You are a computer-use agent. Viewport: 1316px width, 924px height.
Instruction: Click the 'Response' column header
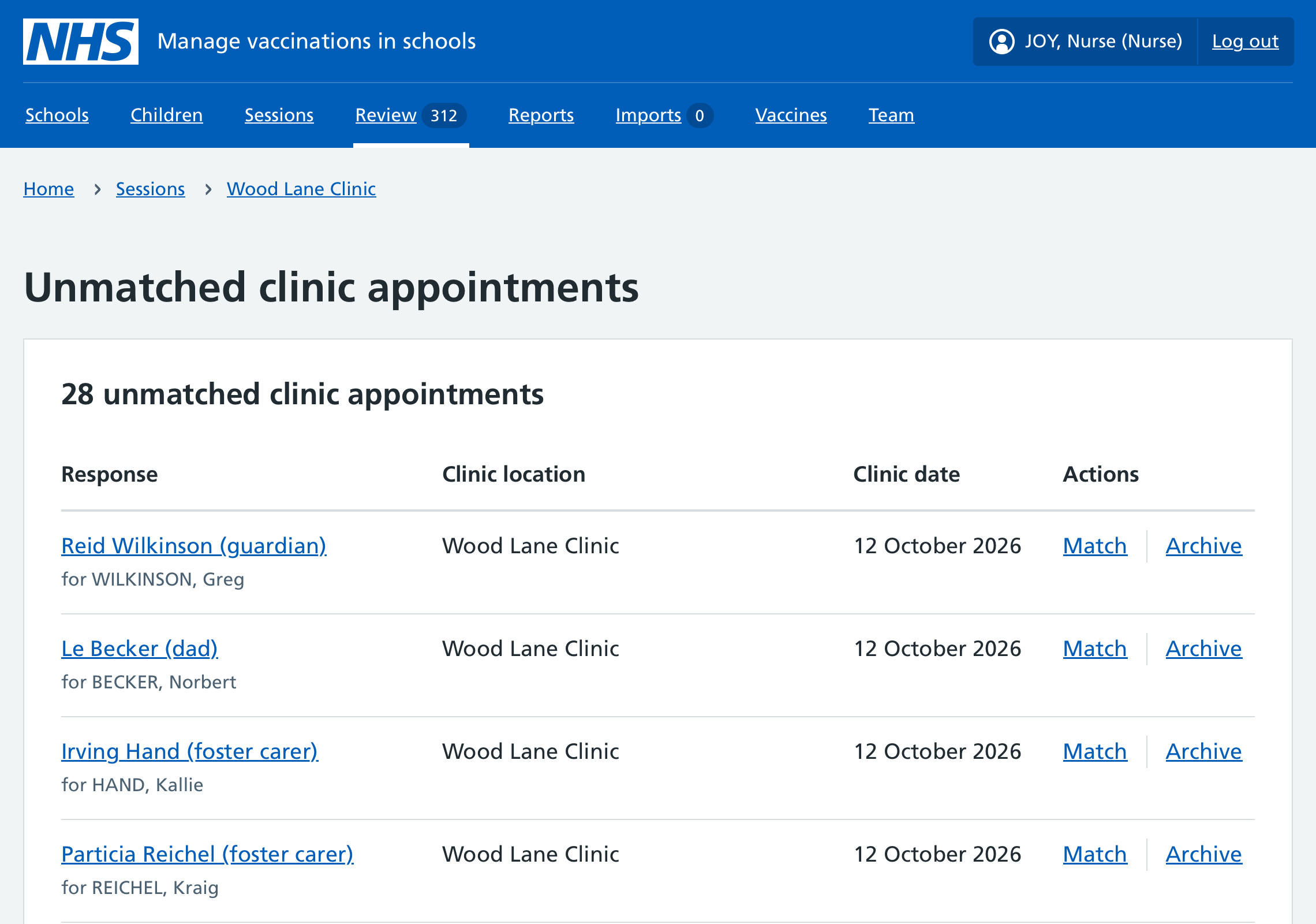(x=110, y=474)
